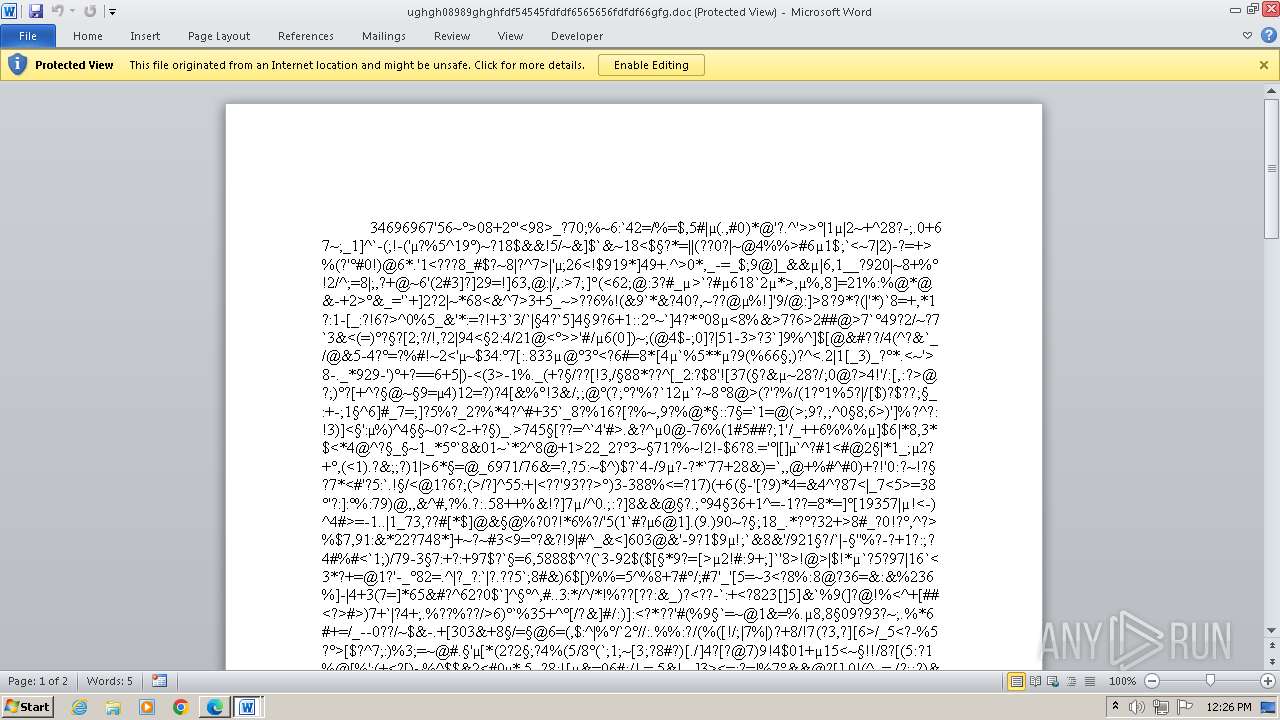Open the Developer tab
The image size is (1280, 720).
pyautogui.click(x=577, y=36)
